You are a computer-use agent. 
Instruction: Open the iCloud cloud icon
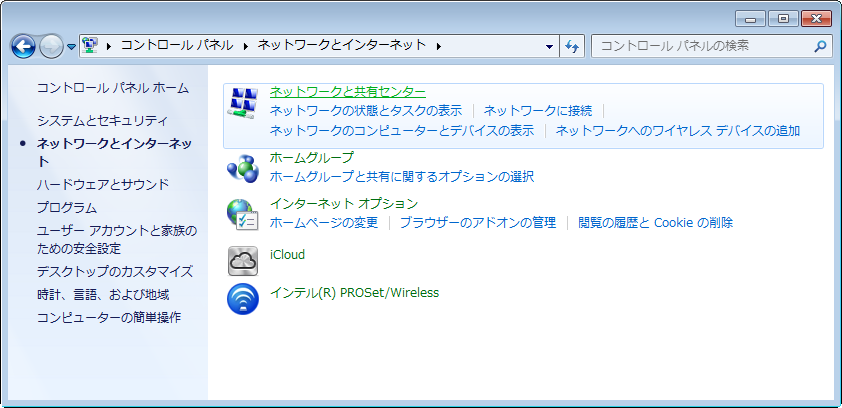point(243,261)
